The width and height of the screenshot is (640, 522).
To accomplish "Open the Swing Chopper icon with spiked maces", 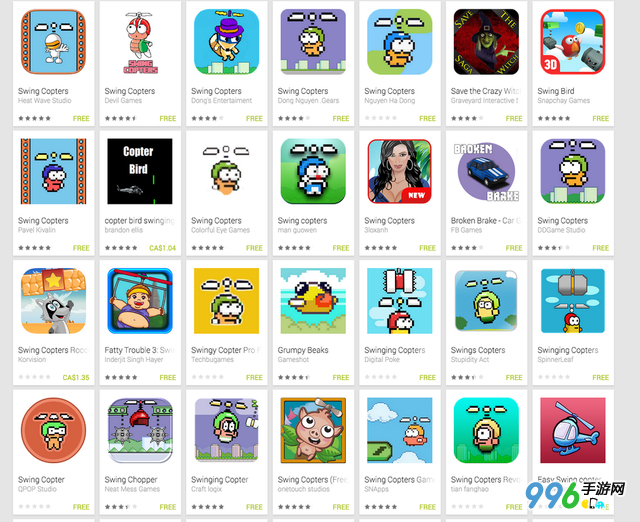I will (x=140, y=430).
